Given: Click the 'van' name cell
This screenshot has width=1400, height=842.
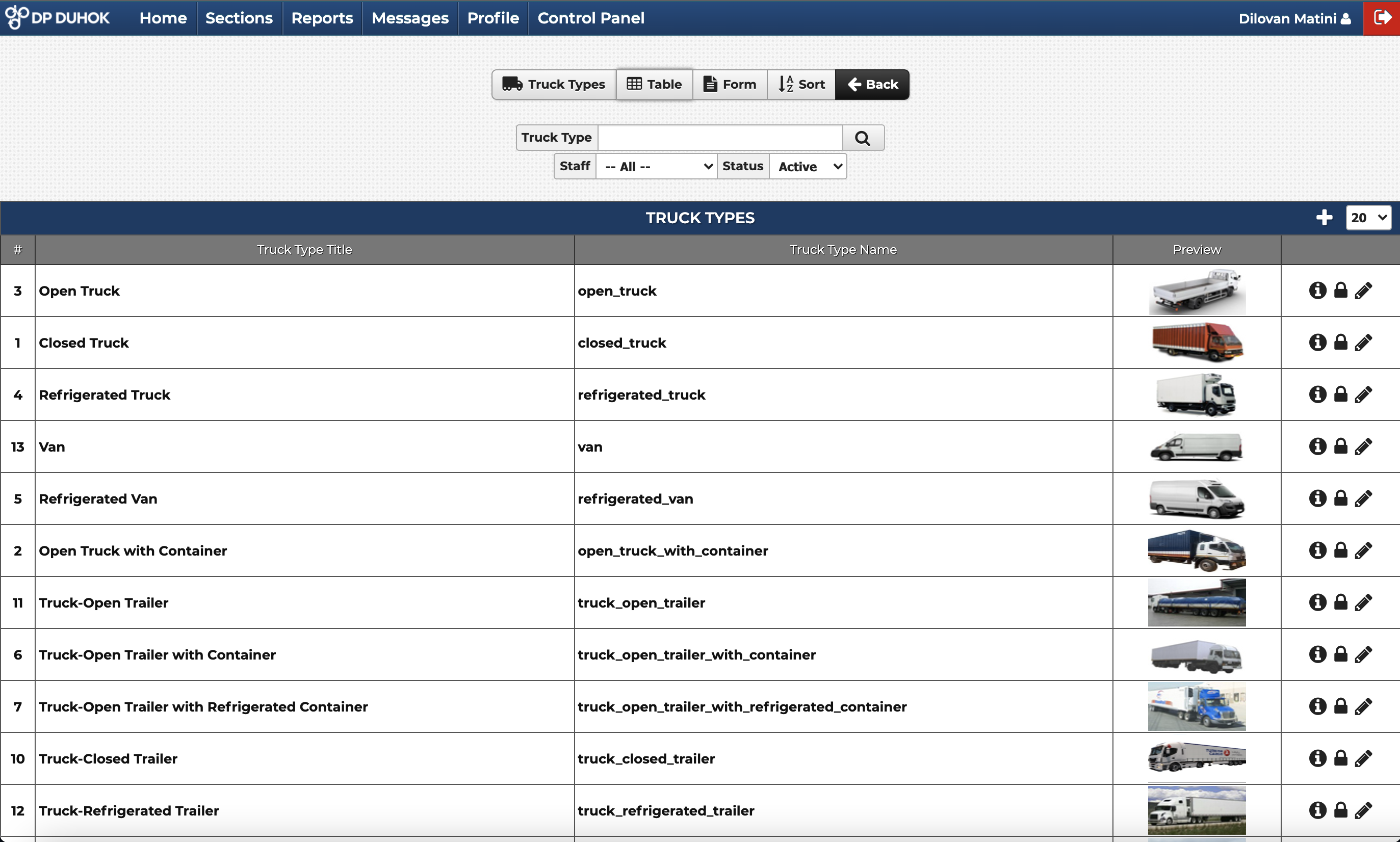Looking at the screenshot, I should 843,446.
